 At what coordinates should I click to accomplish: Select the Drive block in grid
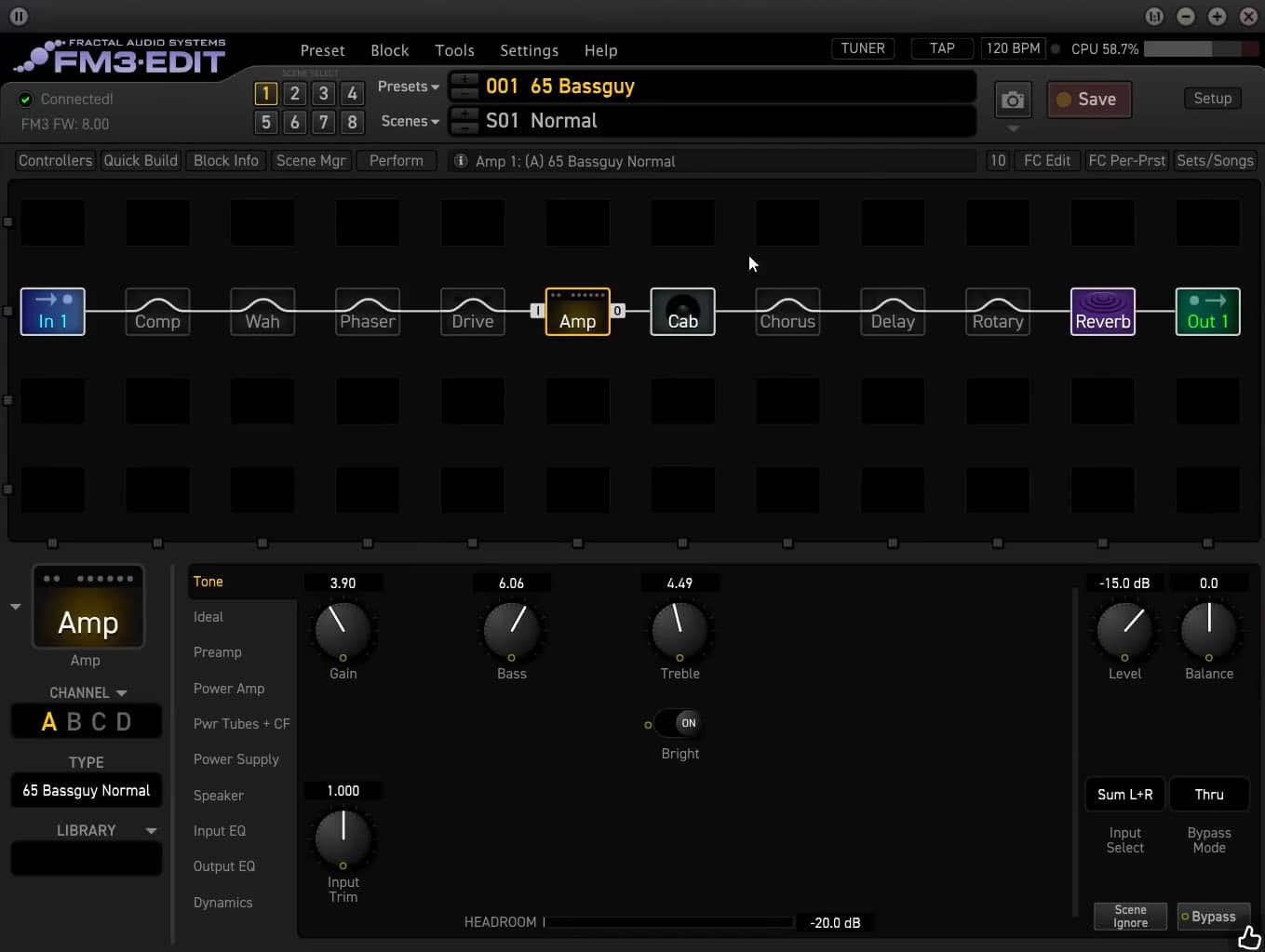pos(473,312)
